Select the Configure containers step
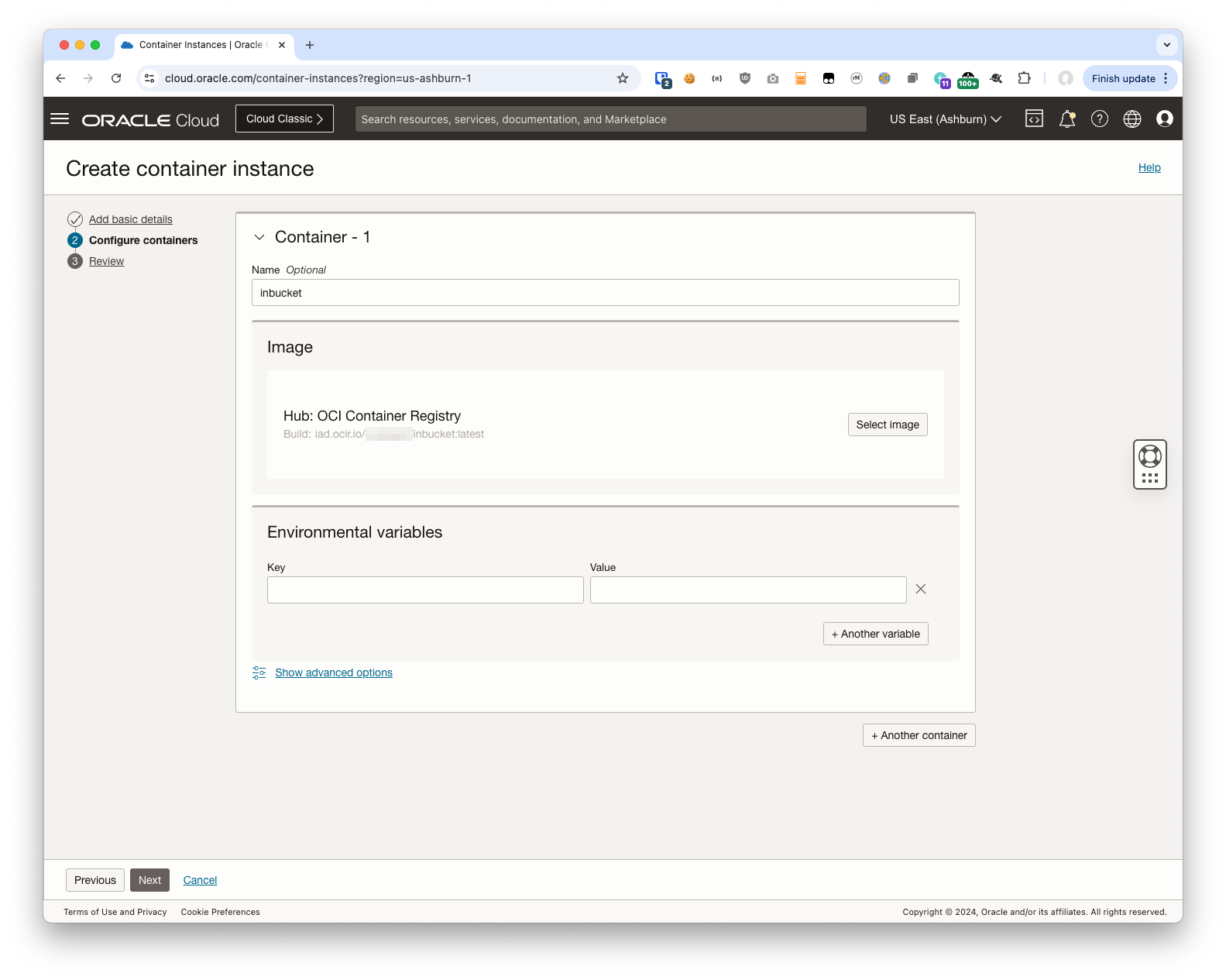 click(143, 240)
